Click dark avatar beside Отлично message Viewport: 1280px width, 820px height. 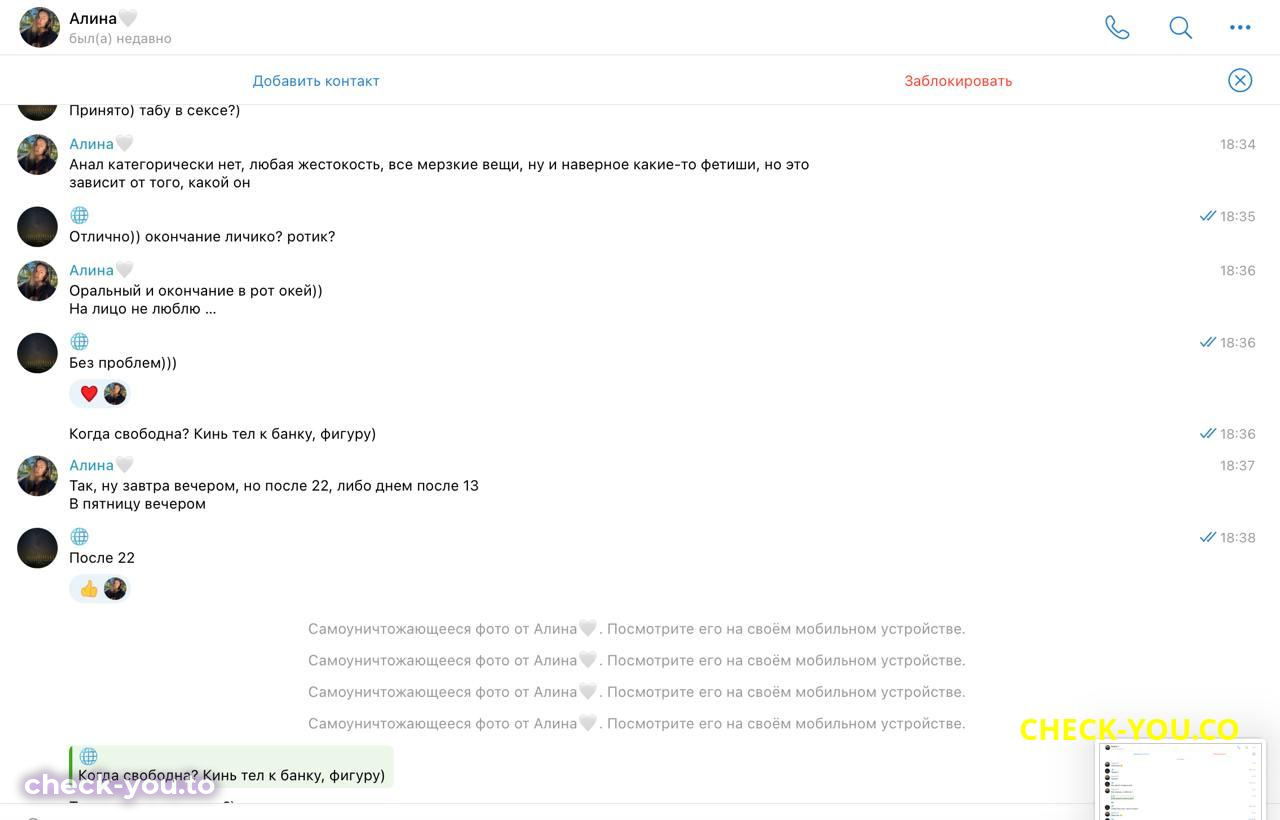click(38, 227)
